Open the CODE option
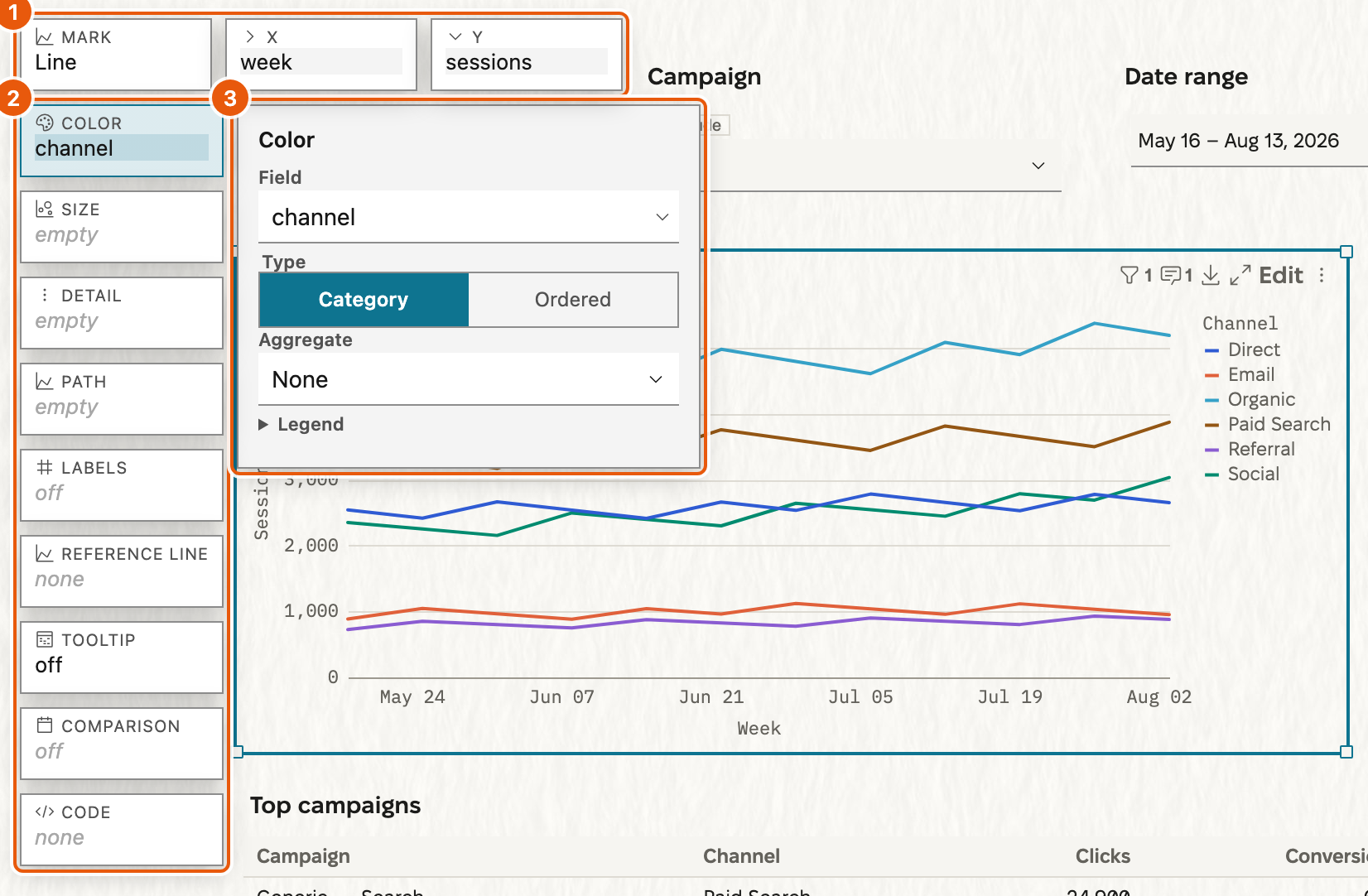1368x896 pixels. point(122,830)
